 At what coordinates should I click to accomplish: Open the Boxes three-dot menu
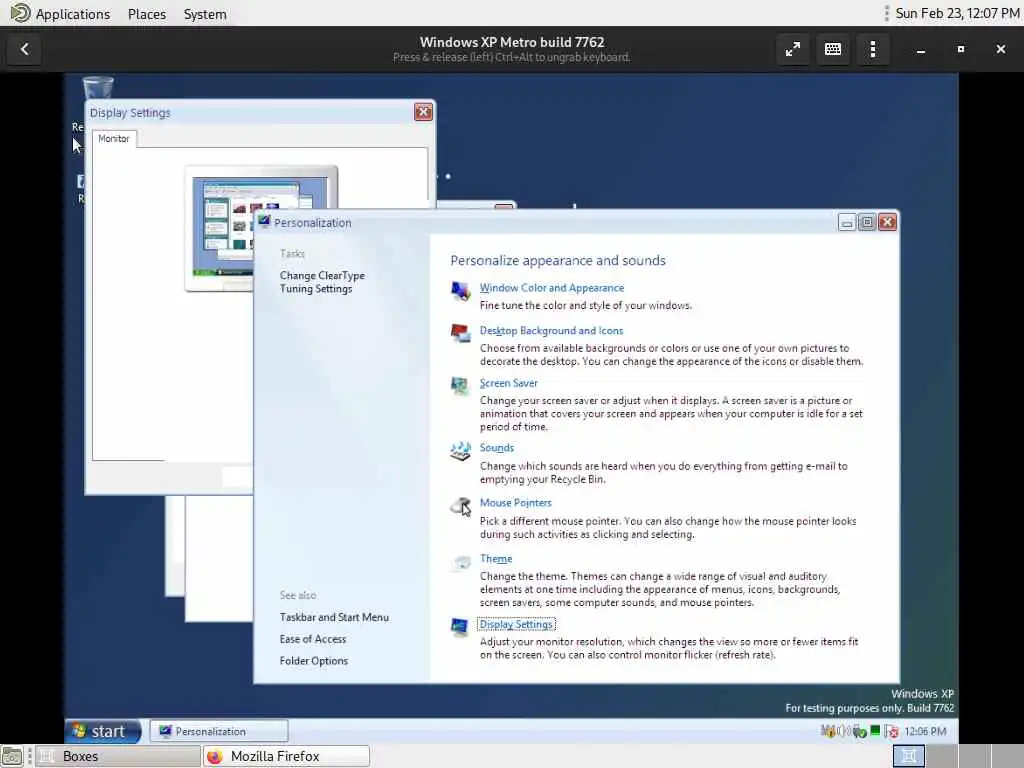tap(873, 49)
